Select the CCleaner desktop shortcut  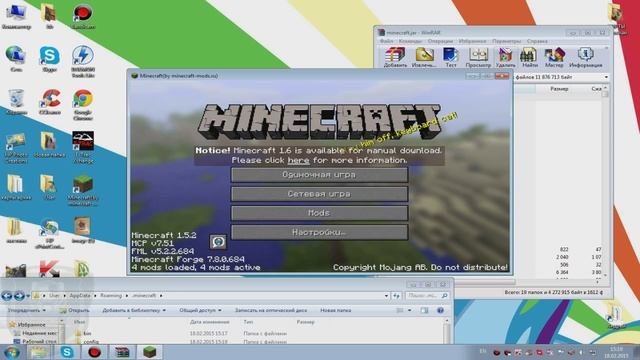49,102
